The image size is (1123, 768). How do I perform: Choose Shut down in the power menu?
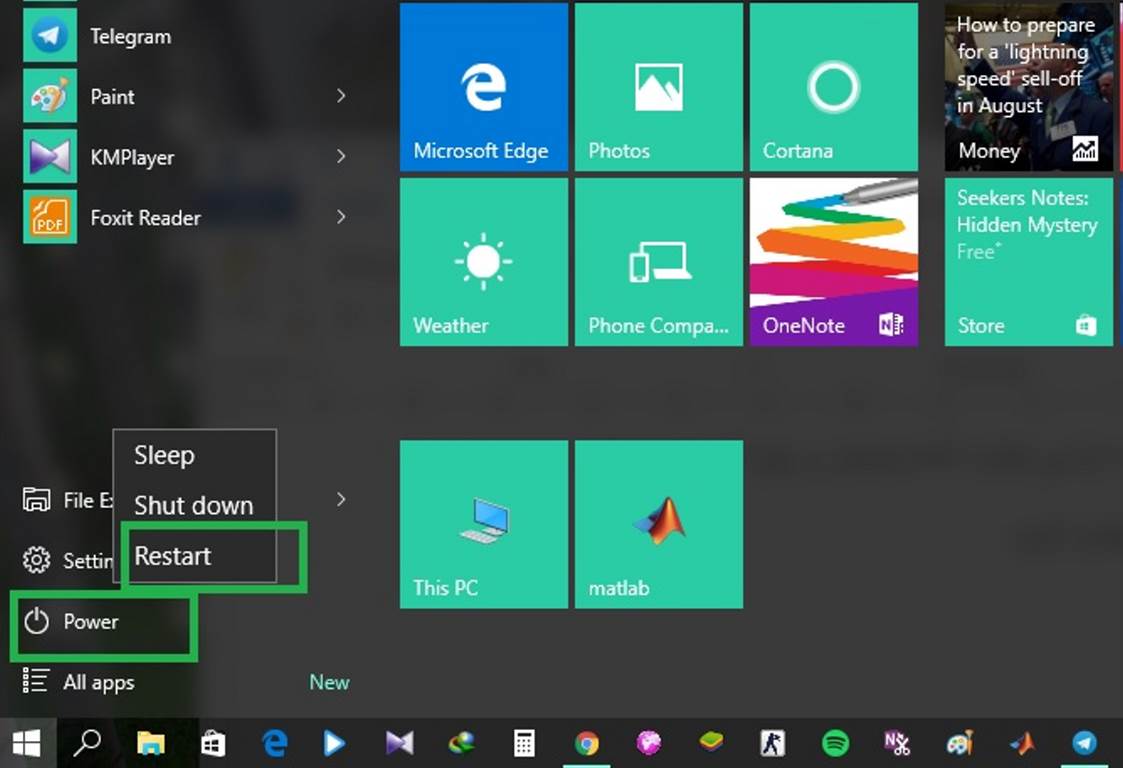coord(194,505)
